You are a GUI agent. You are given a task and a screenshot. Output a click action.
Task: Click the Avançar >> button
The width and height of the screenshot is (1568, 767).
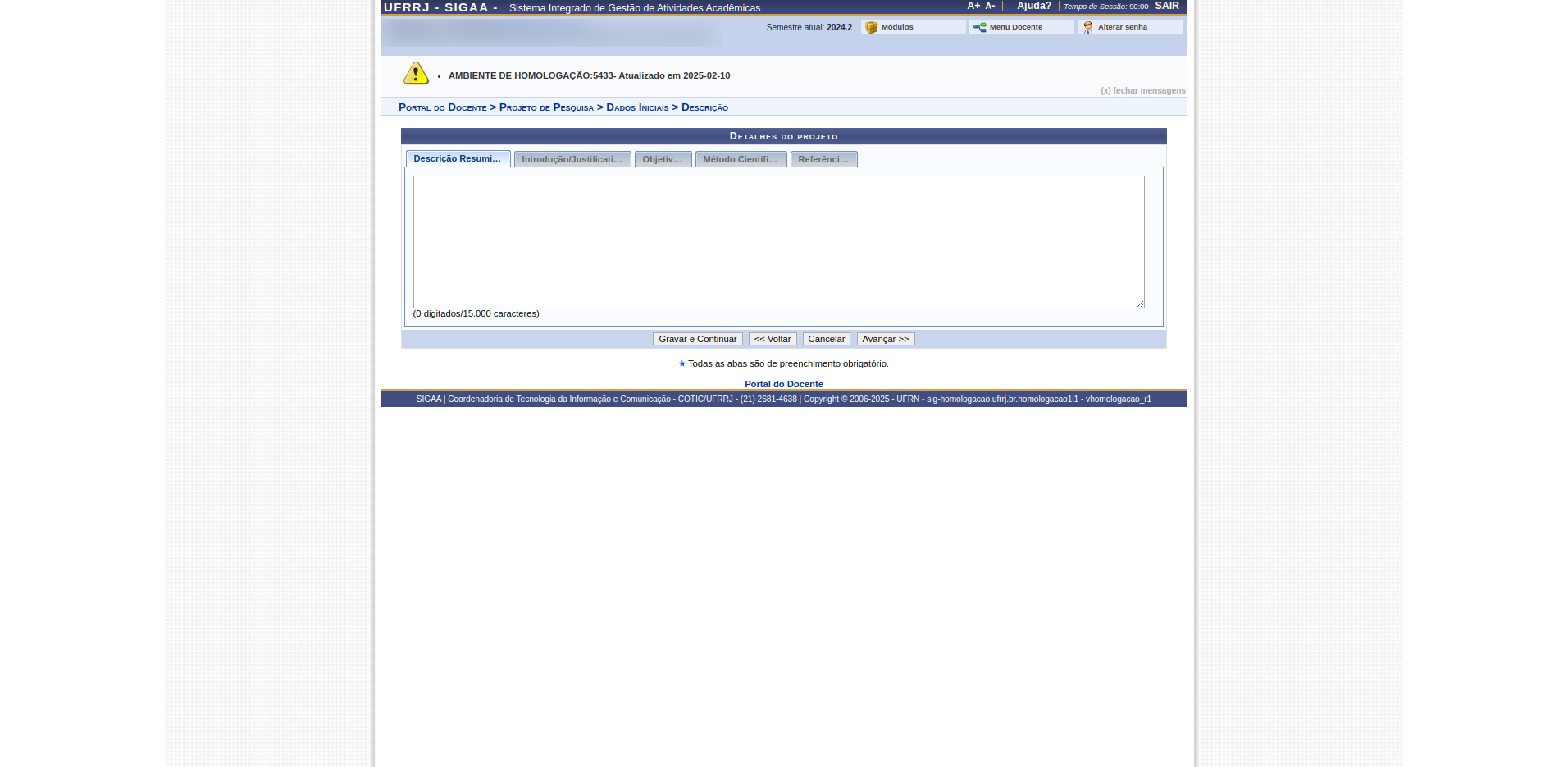(885, 339)
